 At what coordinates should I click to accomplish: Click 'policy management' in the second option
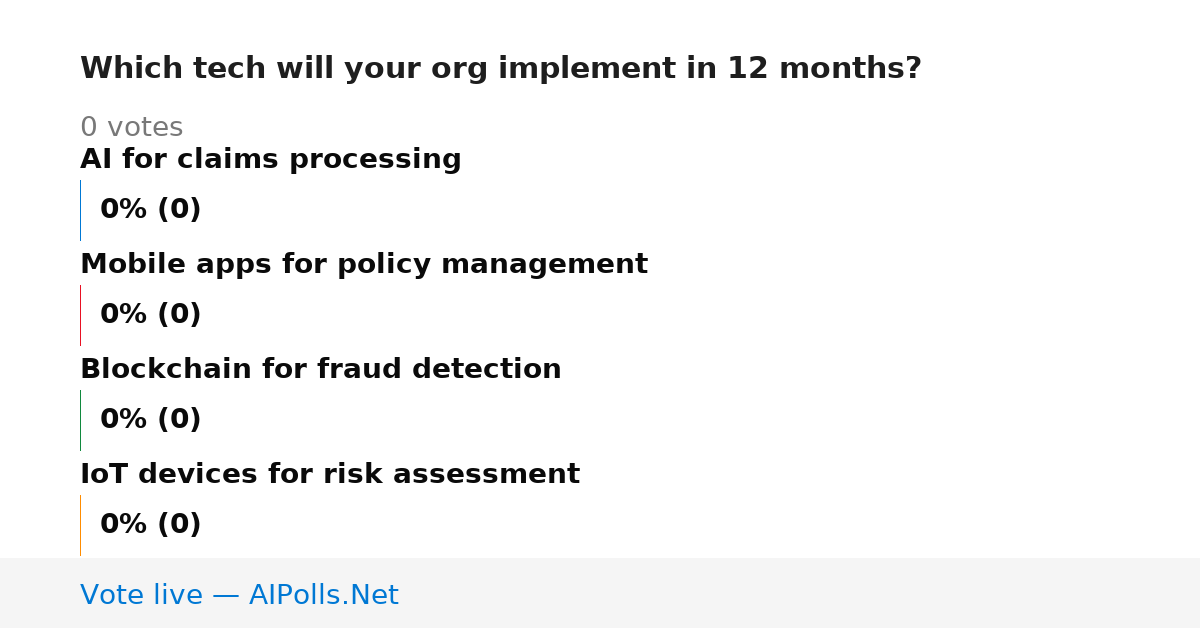click(492, 265)
